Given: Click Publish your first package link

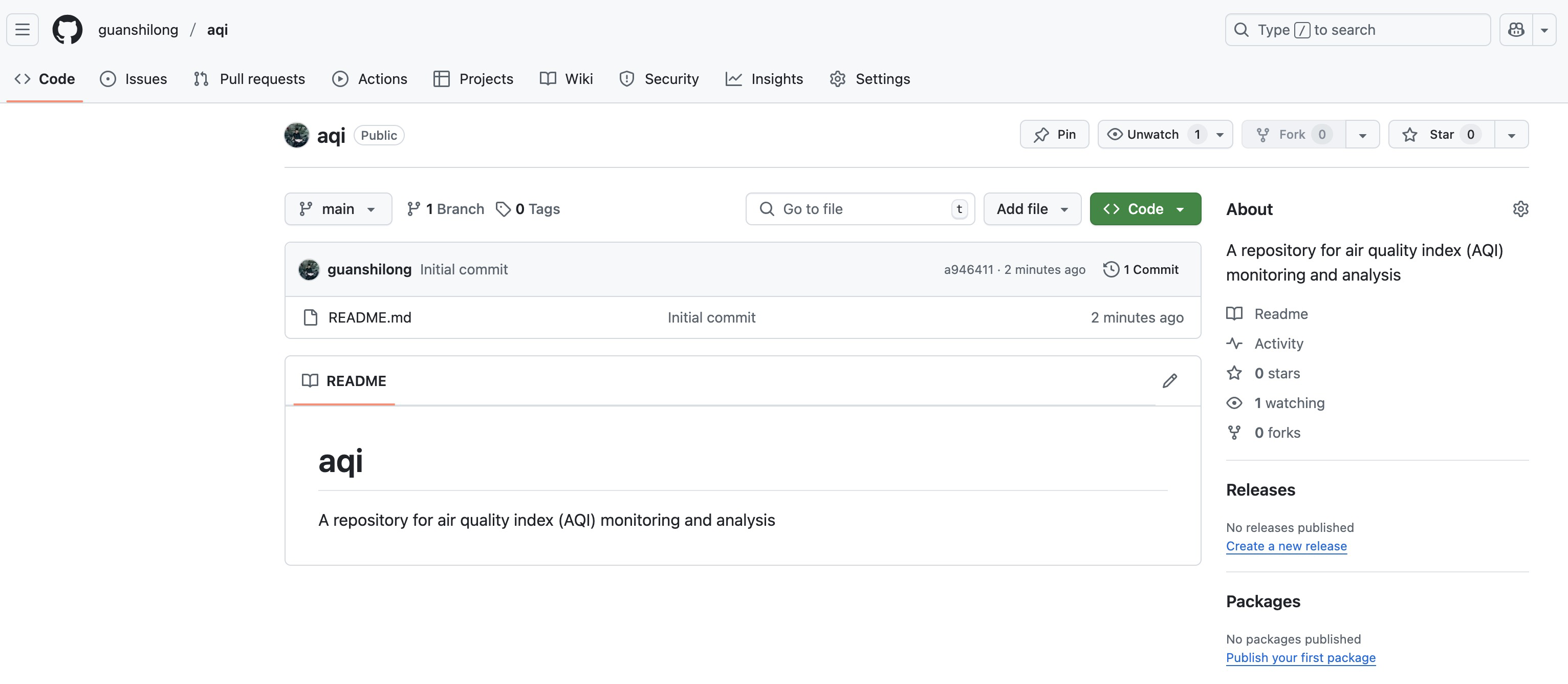Looking at the screenshot, I should [1300, 657].
